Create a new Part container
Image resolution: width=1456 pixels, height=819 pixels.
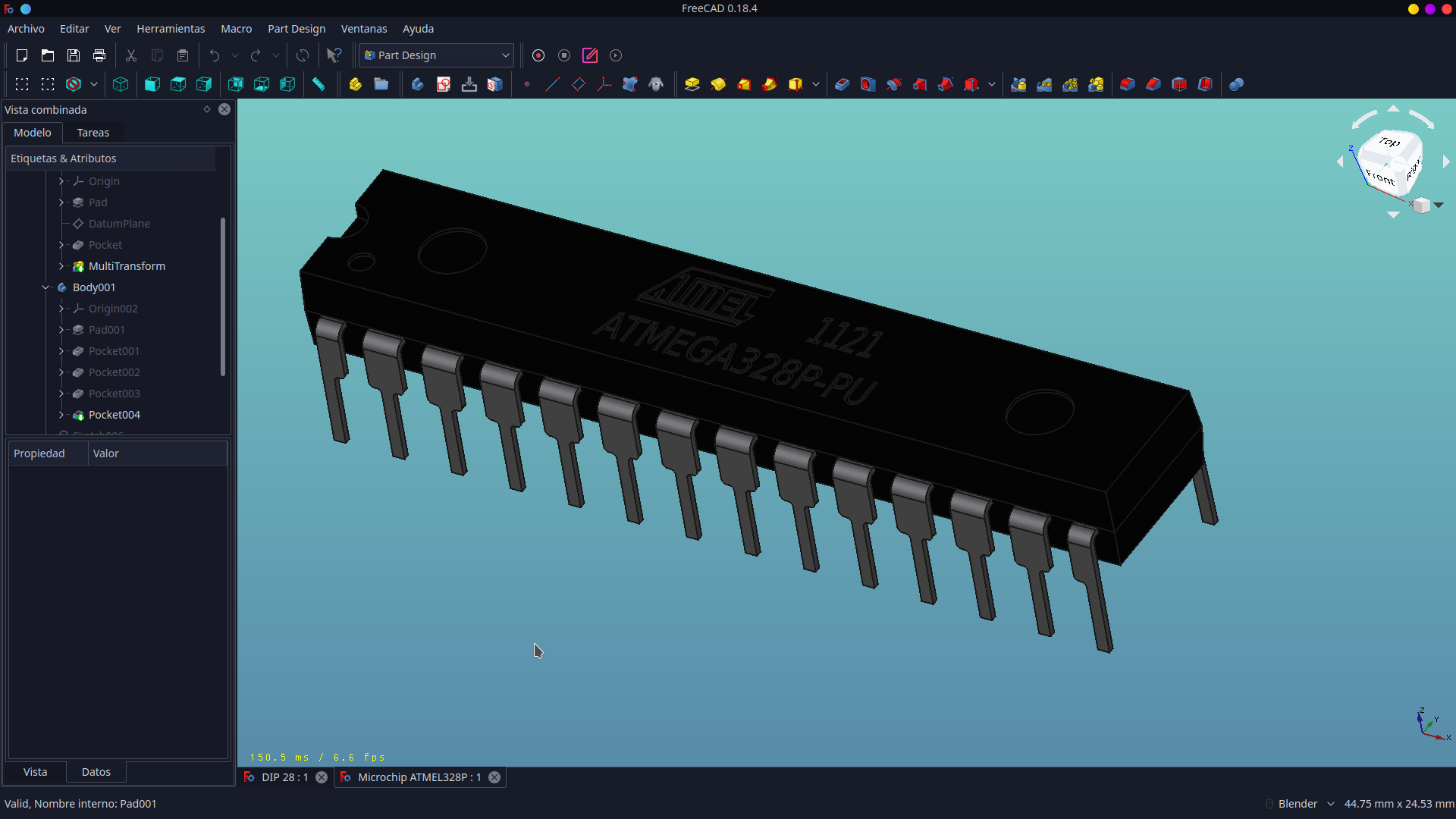355,84
